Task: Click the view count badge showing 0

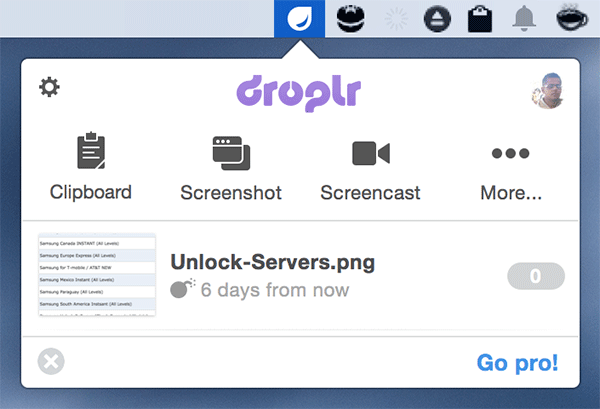Action: click(x=536, y=276)
